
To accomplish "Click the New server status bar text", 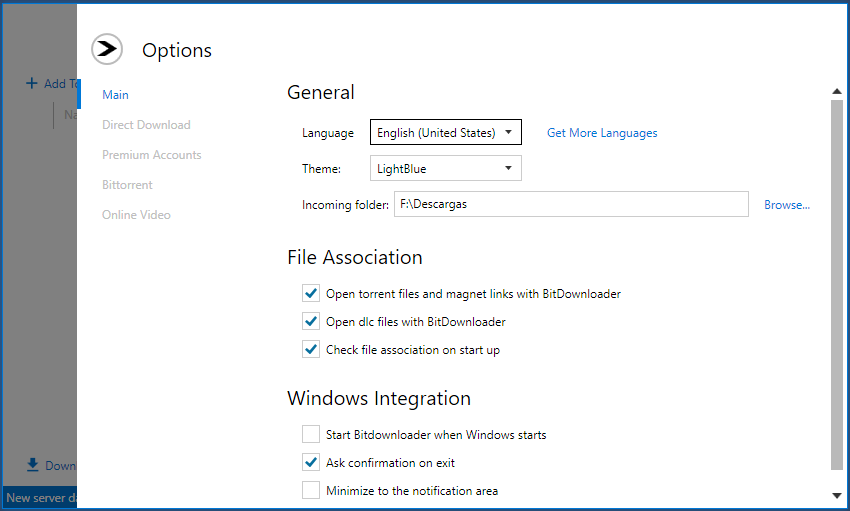I will pos(41,497).
